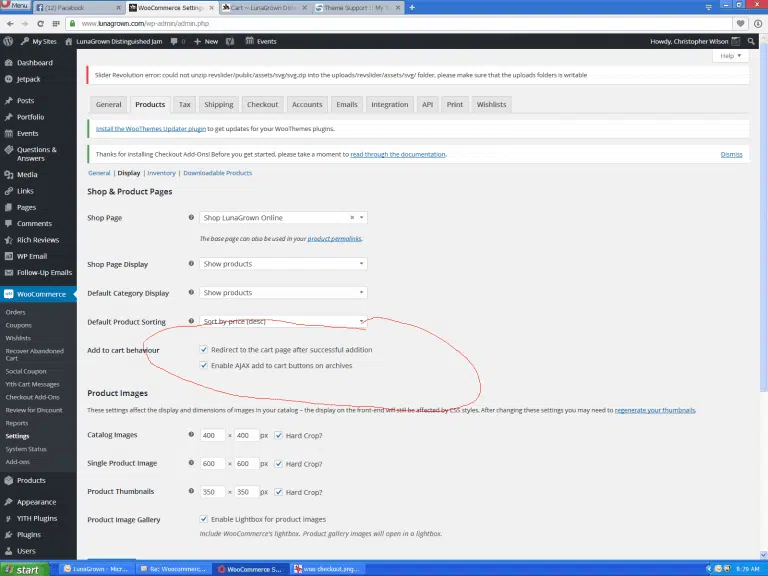Open Questions & Answers in sidebar
768x576 pixels.
click(38, 154)
